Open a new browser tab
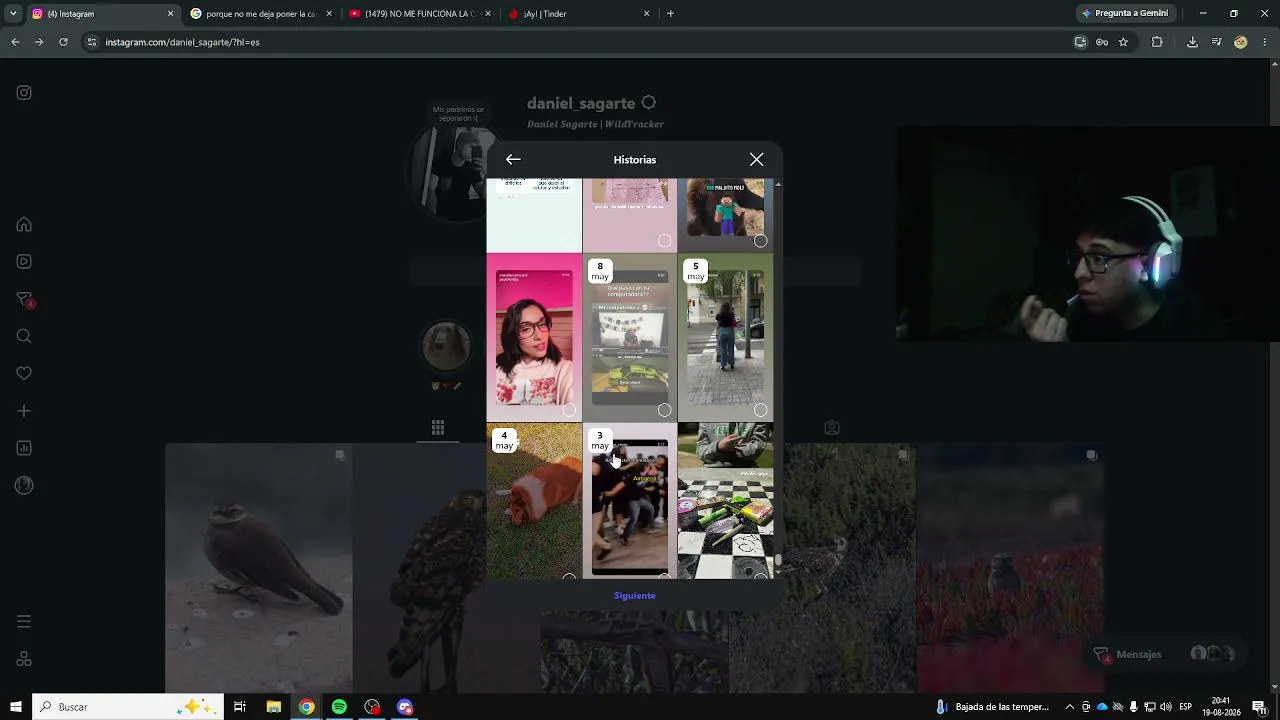Screen dimensions: 1280x720 [x=670, y=14]
